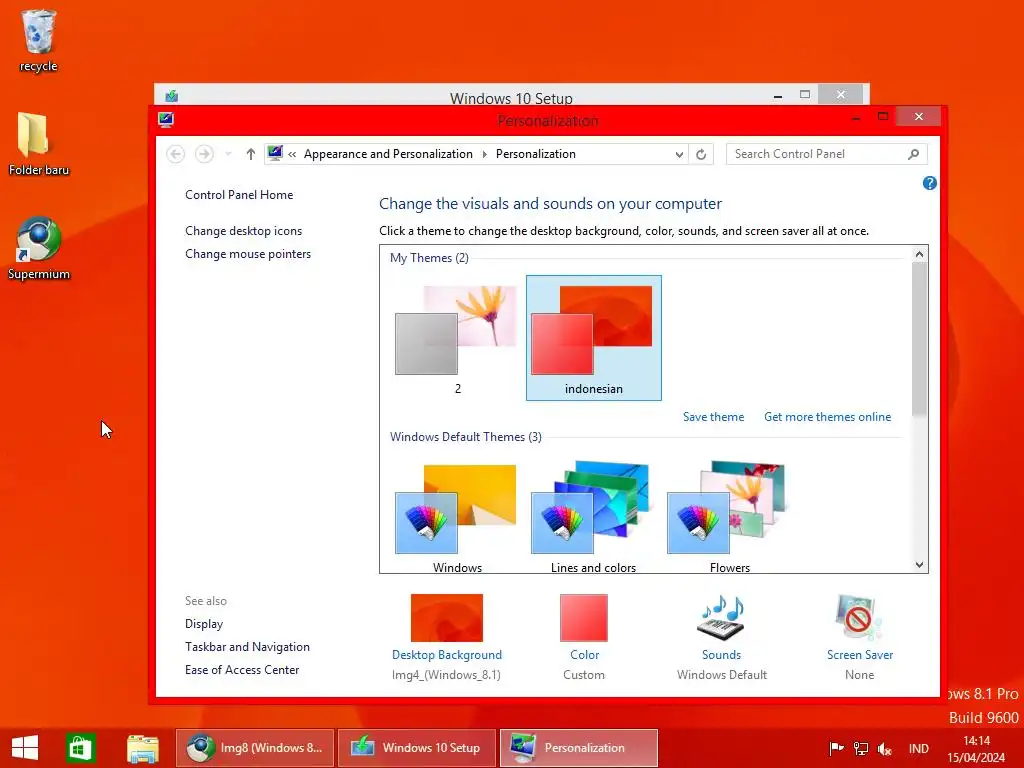The width and height of the screenshot is (1024, 768).
Task: Click the Personalization taskbar button
Action: (x=579, y=748)
